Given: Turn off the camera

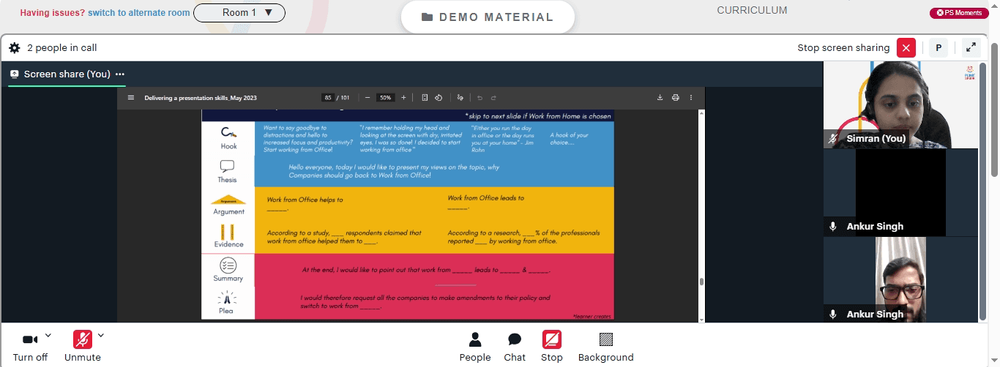Looking at the screenshot, I should 30,347.
